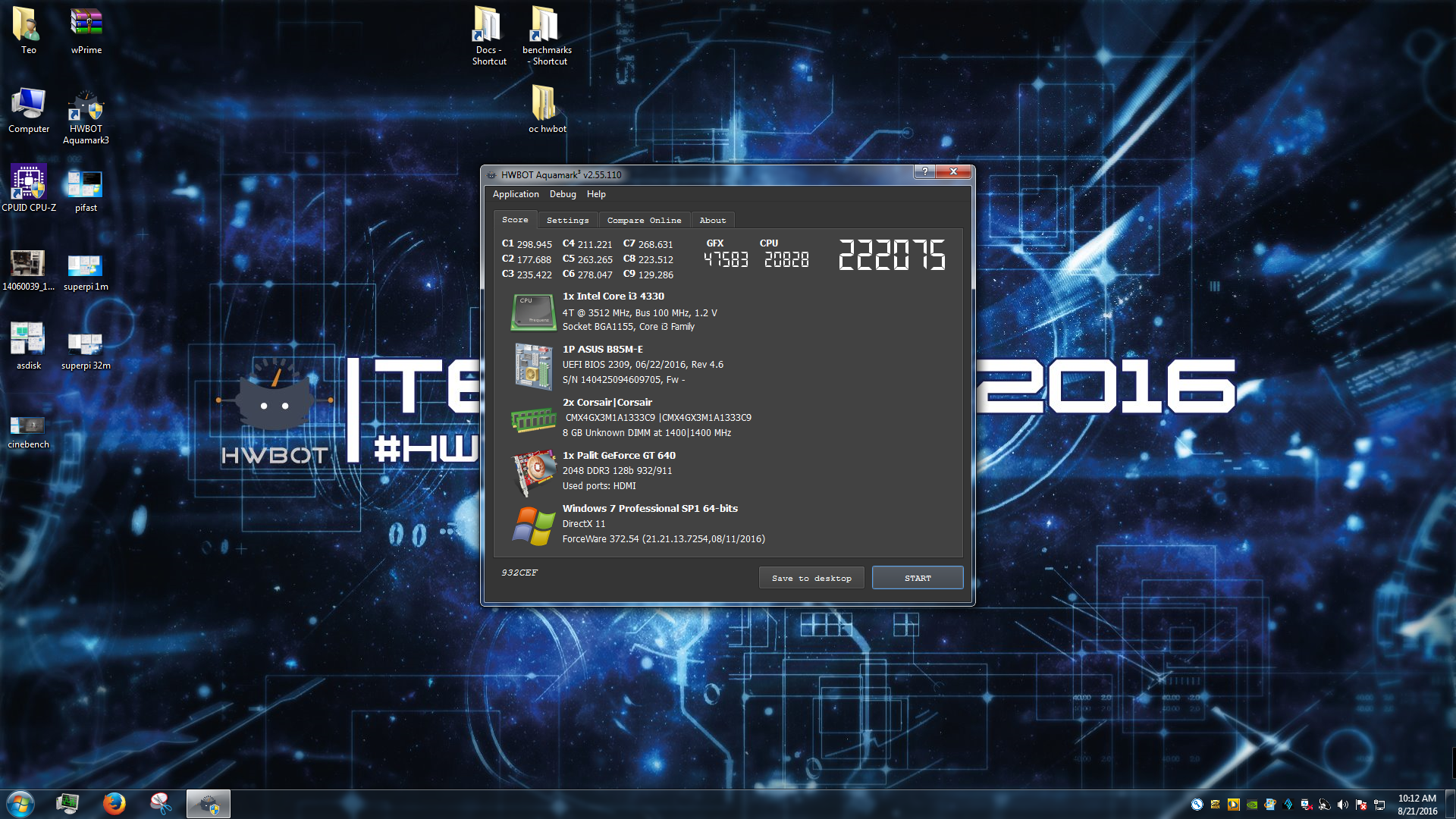Switch to the About tab
The height and width of the screenshot is (819, 1456).
(x=712, y=221)
